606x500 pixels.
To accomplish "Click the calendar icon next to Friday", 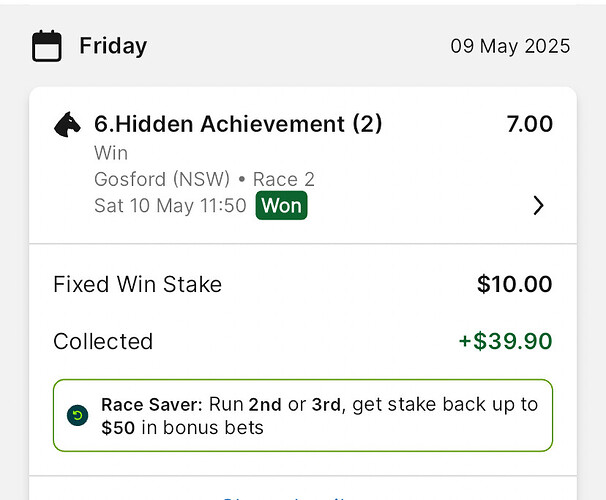I will [46, 46].
